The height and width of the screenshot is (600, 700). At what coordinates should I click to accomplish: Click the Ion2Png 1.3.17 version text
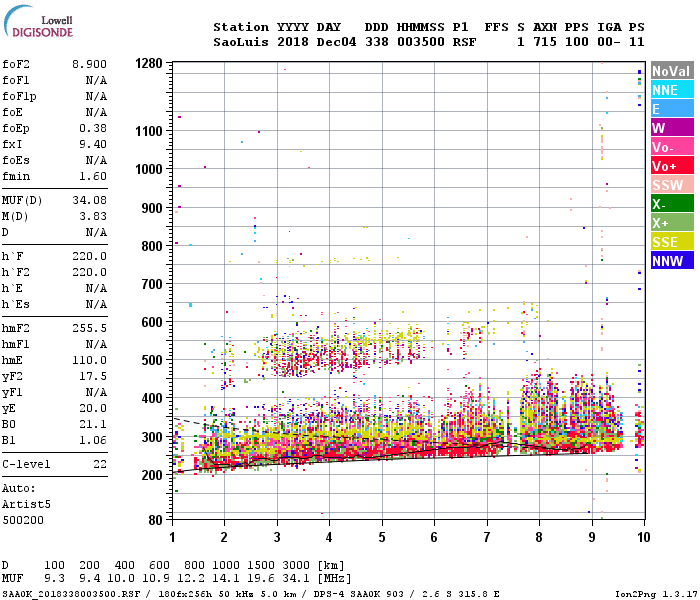[656, 594]
